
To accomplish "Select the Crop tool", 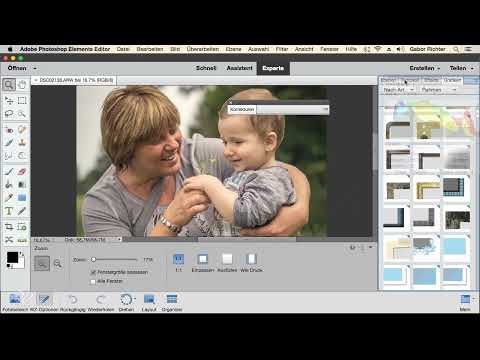I will (9, 227).
